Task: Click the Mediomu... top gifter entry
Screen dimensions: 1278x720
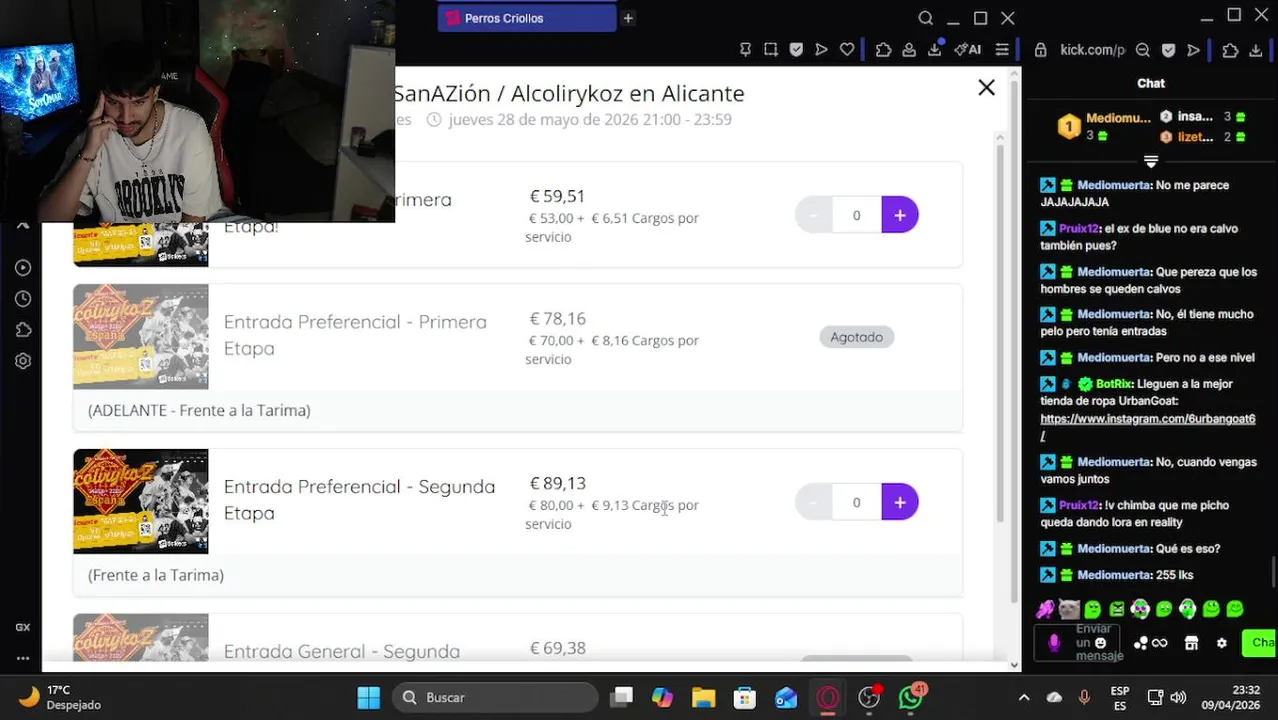Action: point(1104,126)
